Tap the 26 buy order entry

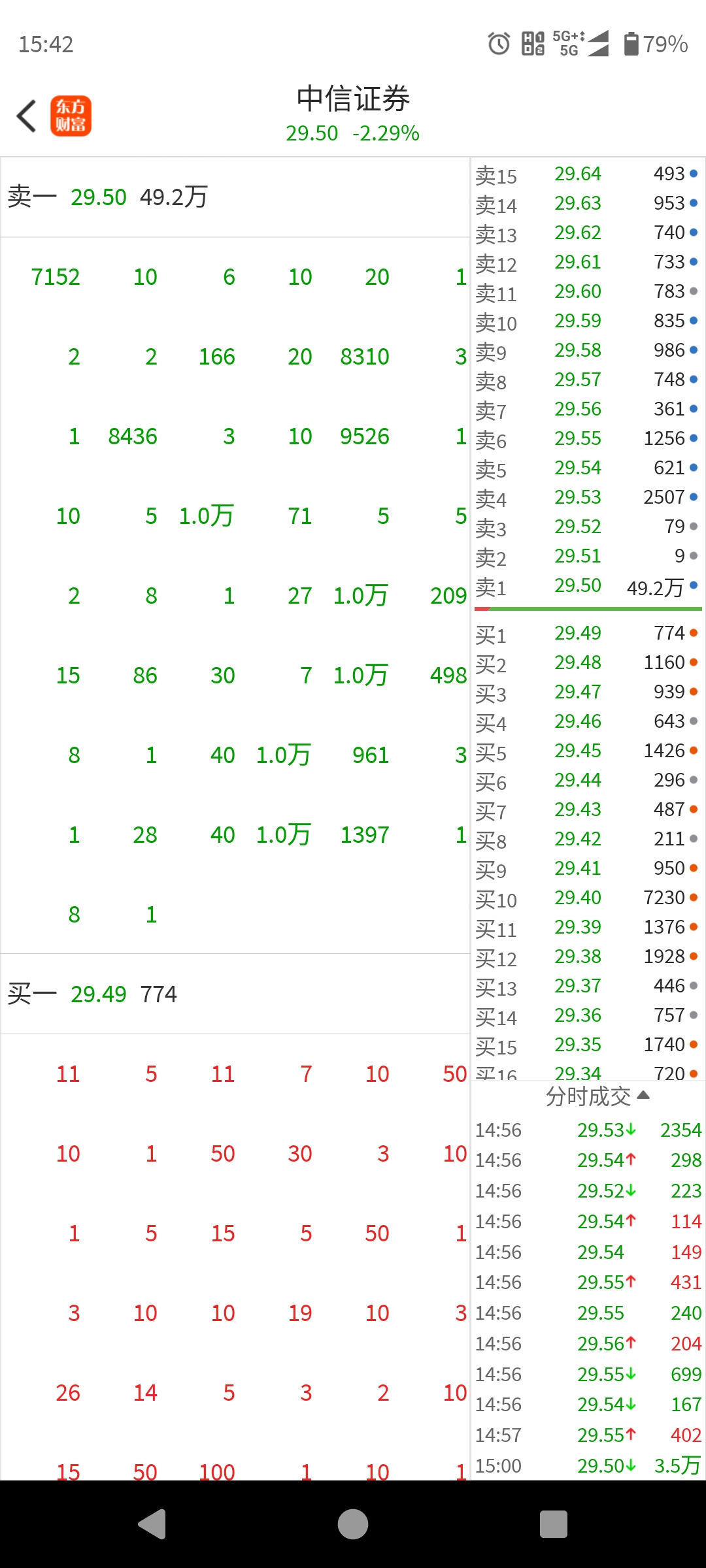[x=68, y=1393]
